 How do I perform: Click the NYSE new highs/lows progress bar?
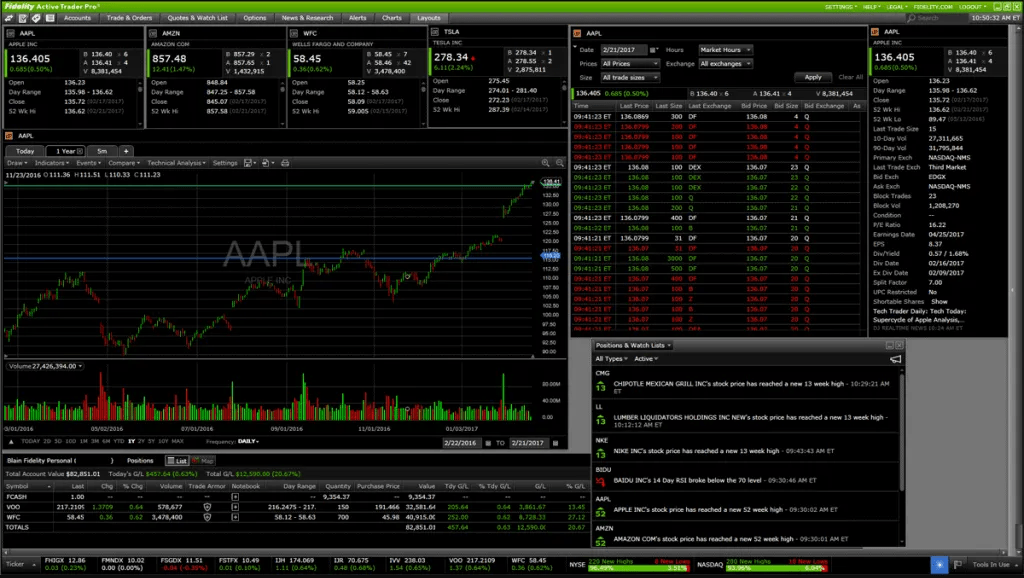[638, 568]
